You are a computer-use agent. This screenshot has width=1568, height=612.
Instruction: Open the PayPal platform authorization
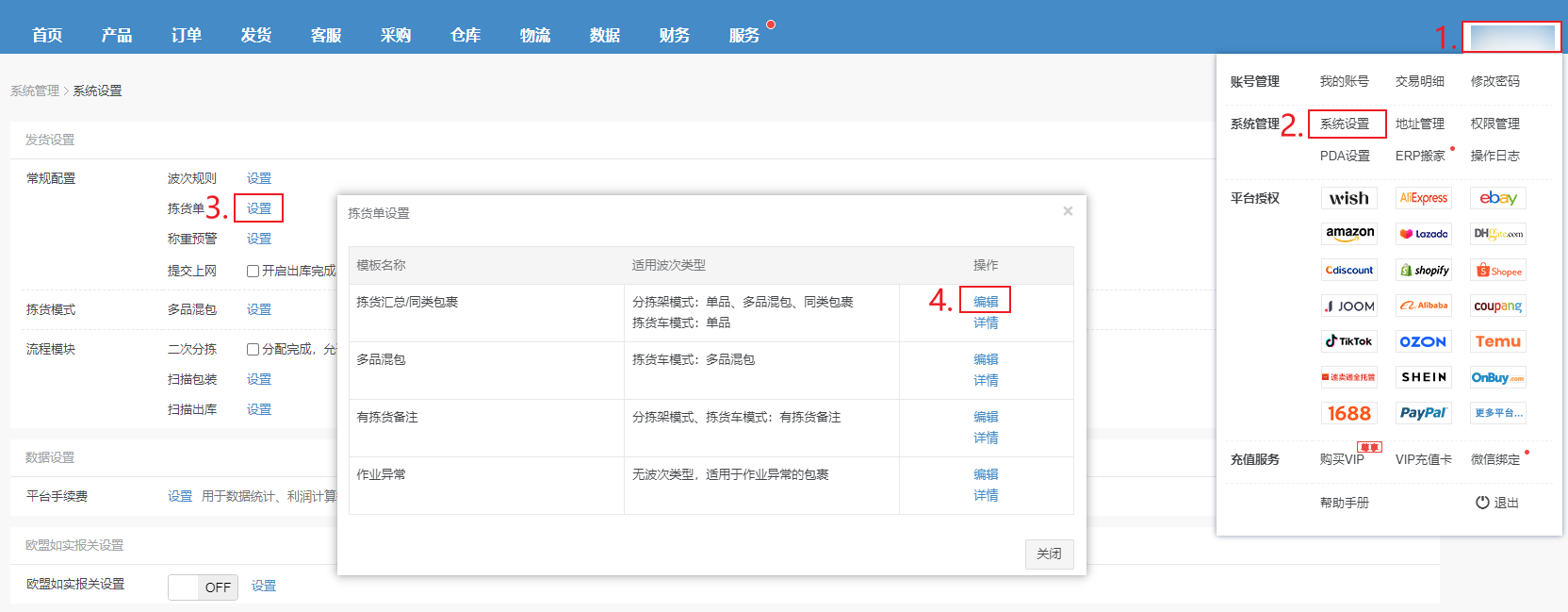point(1423,413)
